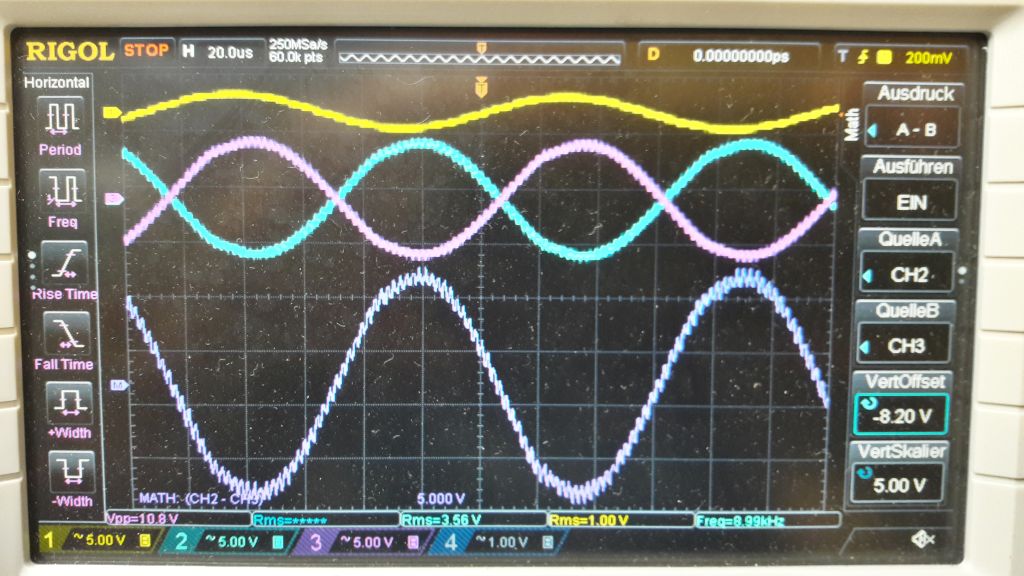Select the +Width measurement icon
The width and height of the screenshot is (1024, 576).
click(x=69, y=404)
